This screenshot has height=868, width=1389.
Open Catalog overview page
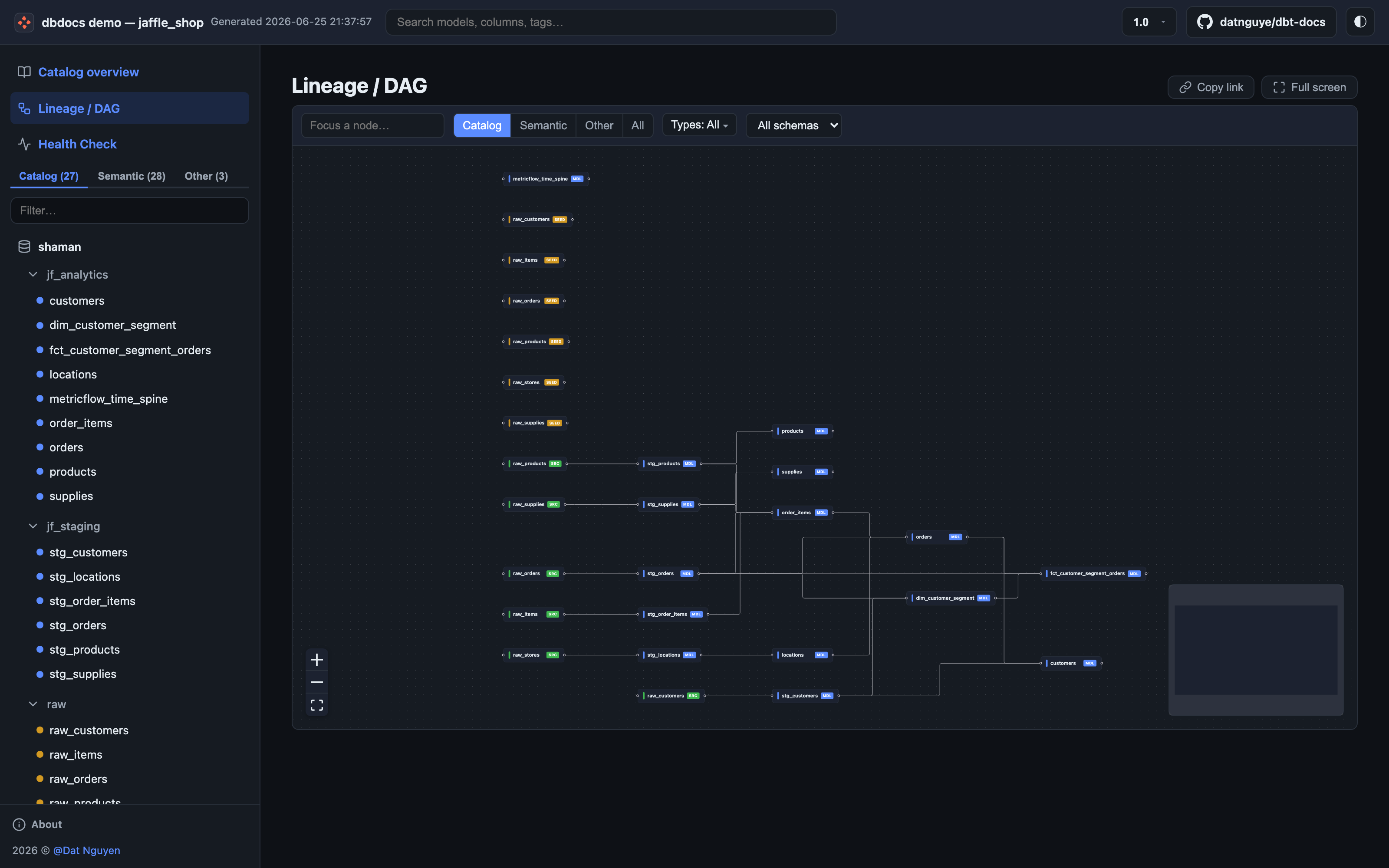(89, 72)
